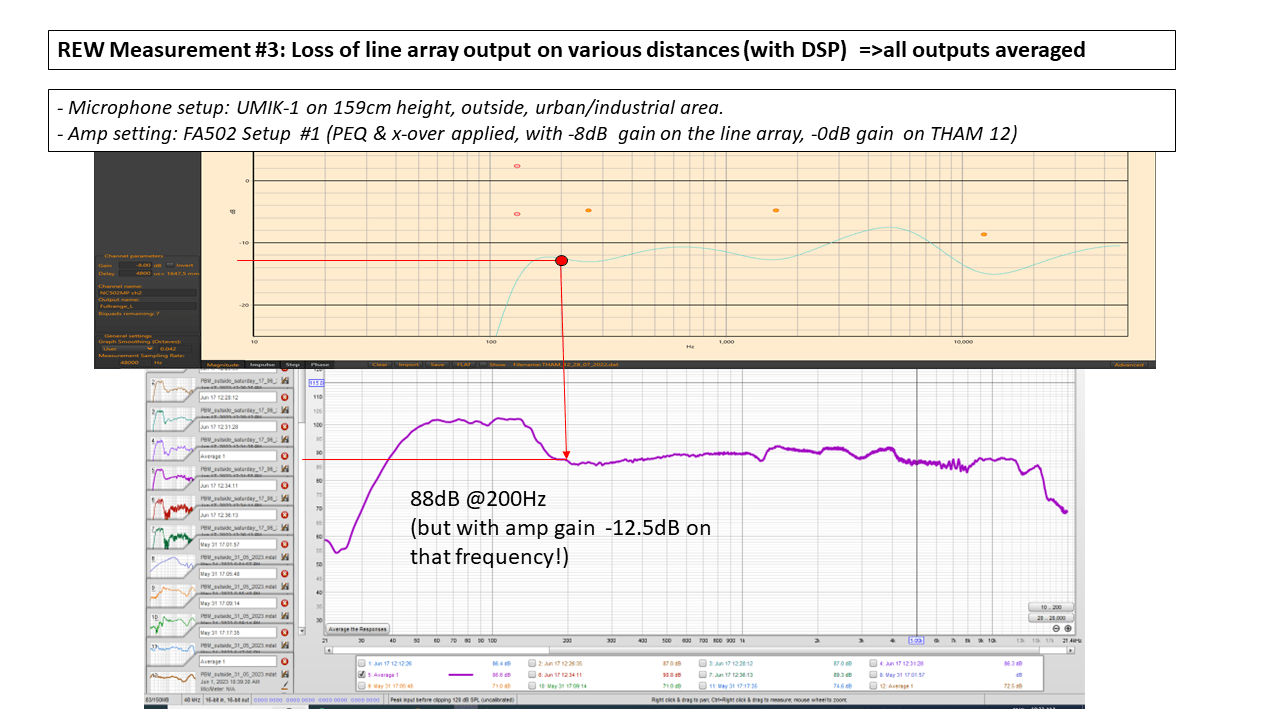
Task: Toggle trace 9: May 31 17:05:48 checkbox
Action: pos(362,686)
